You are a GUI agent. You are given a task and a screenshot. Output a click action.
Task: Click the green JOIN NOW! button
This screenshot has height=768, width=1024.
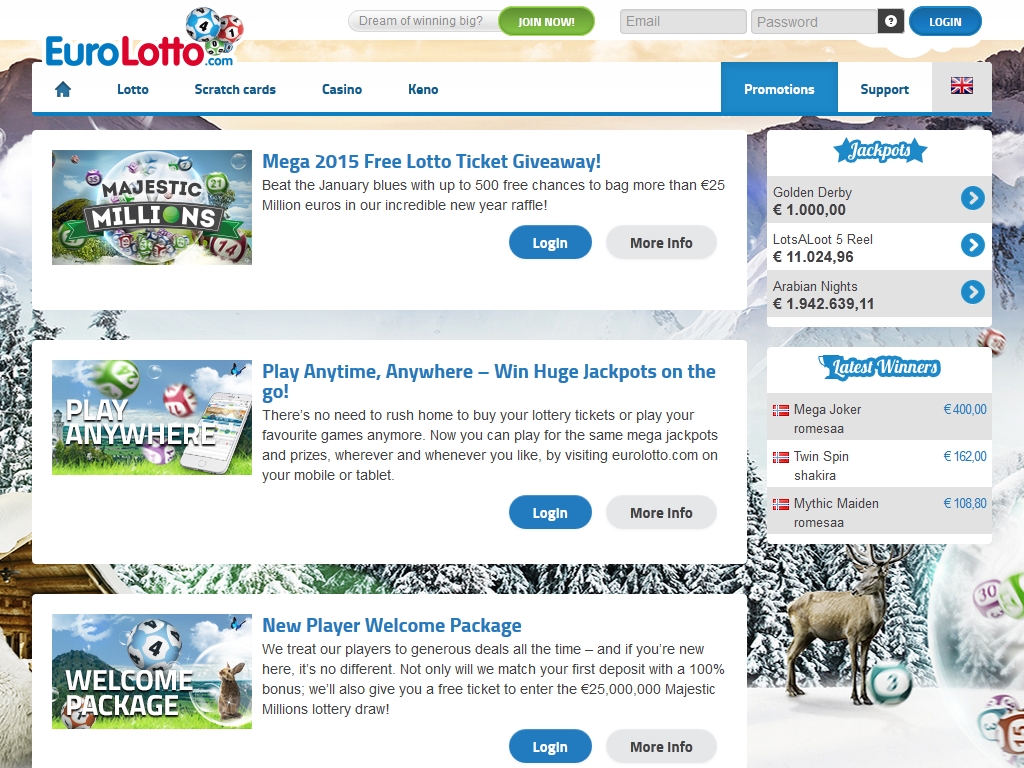click(x=547, y=22)
